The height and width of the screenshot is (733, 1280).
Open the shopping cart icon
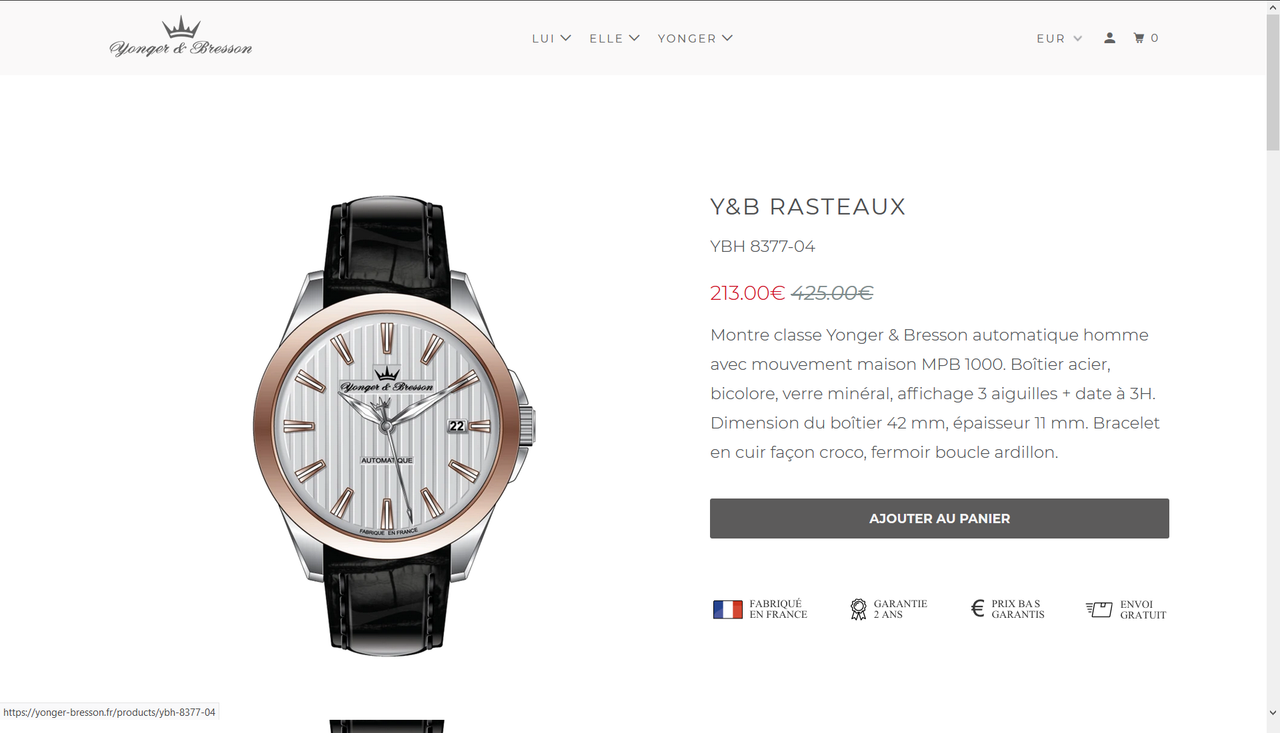[x=1139, y=38]
